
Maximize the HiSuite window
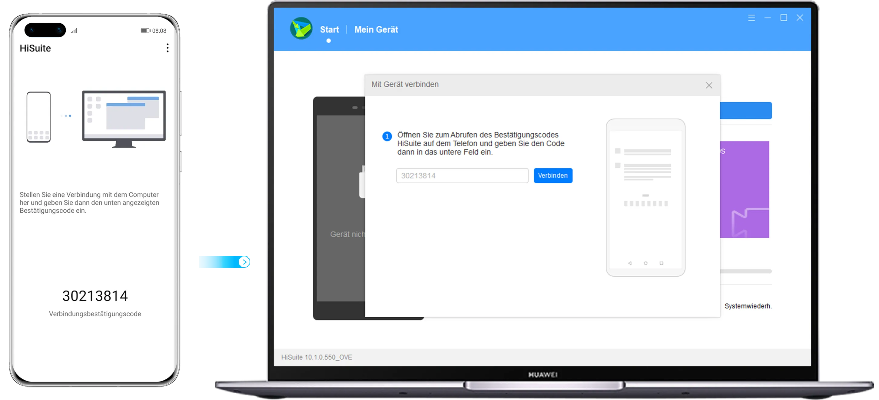click(x=783, y=17)
